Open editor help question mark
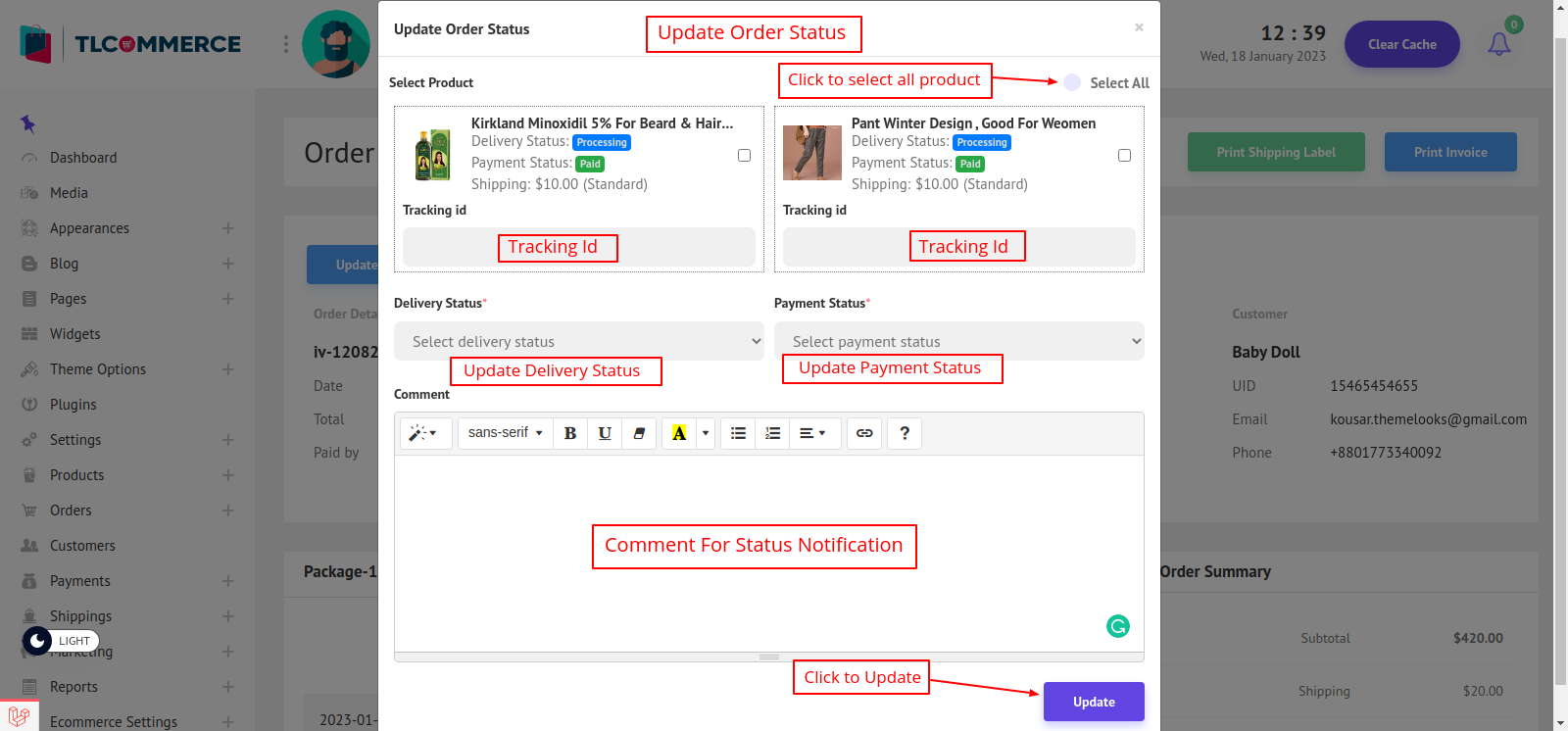This screenshot has width=1568, height=731. [x=905, y=433]
